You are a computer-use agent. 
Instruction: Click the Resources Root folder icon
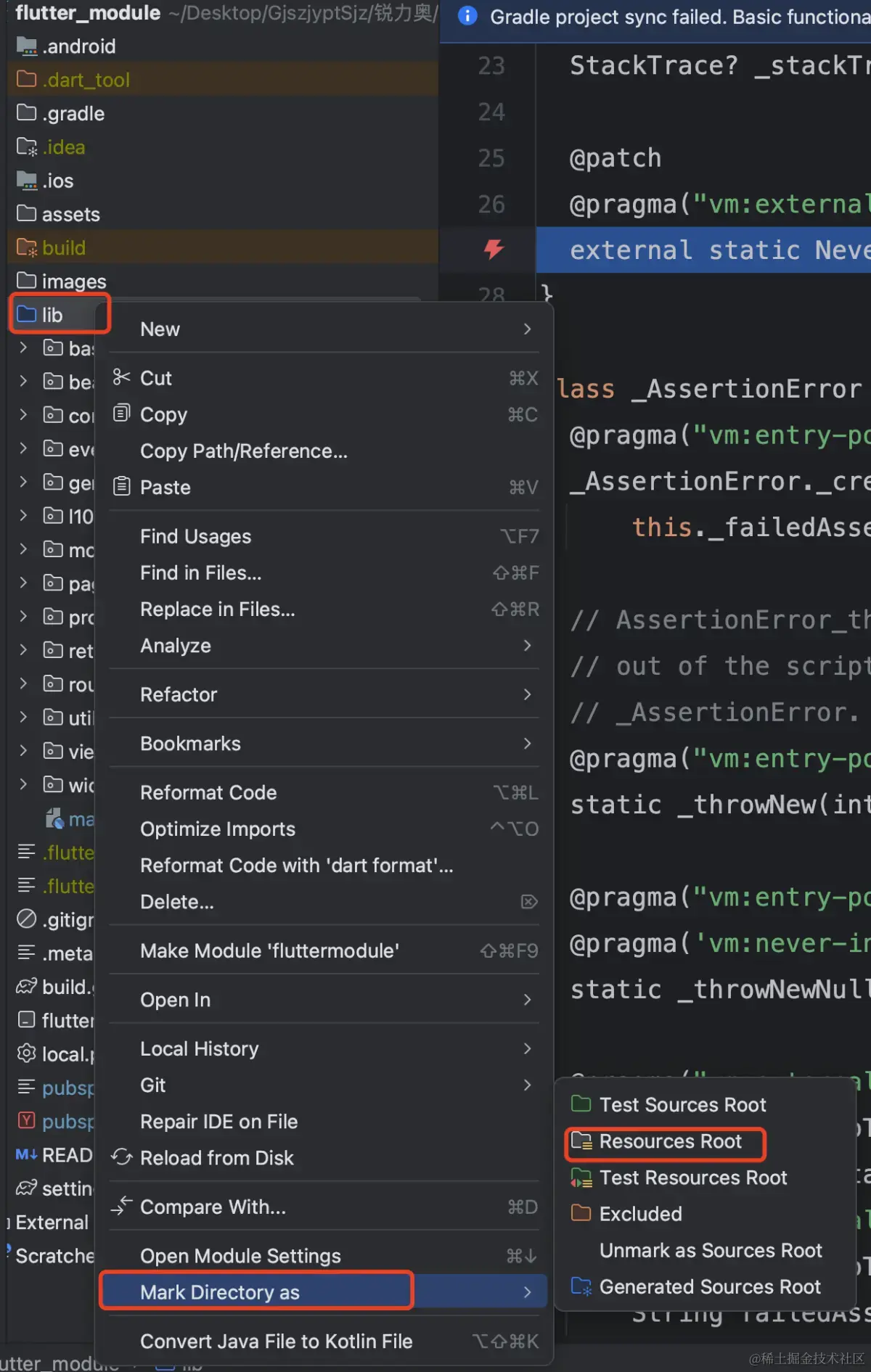581,1141
